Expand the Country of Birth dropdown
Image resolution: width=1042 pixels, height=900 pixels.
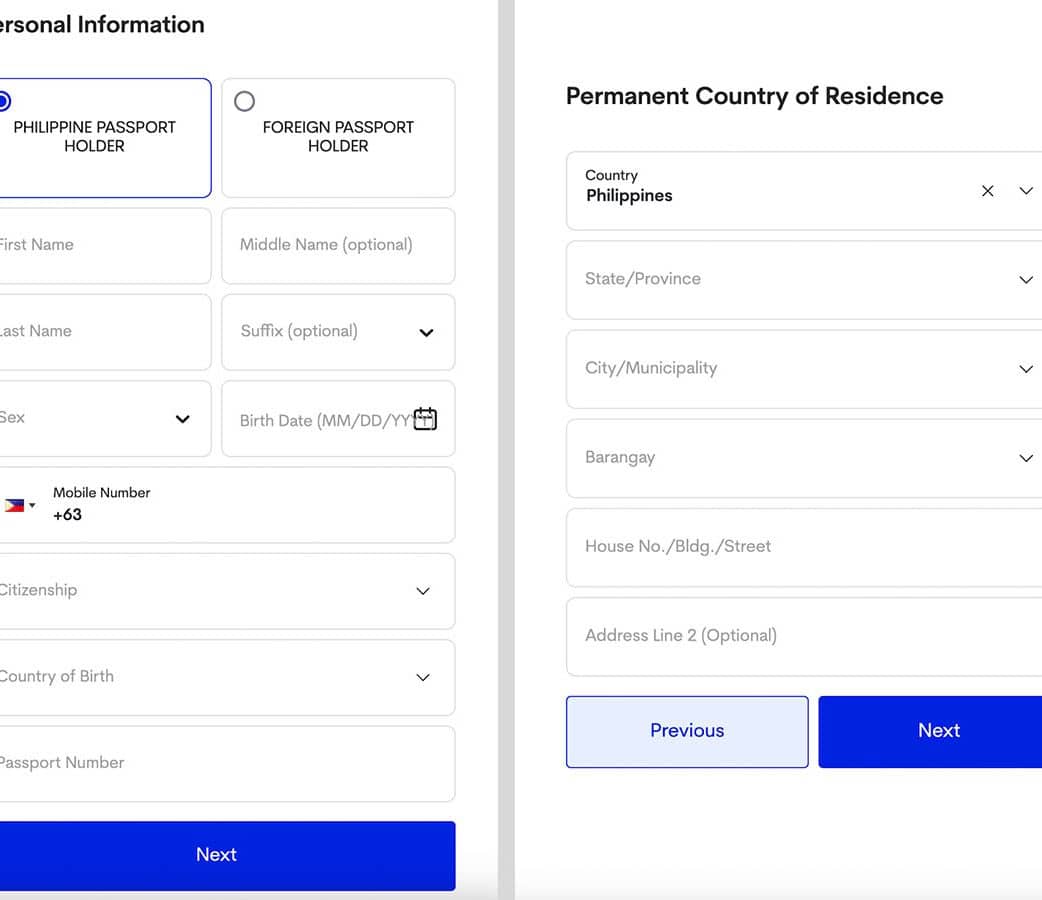423,677
